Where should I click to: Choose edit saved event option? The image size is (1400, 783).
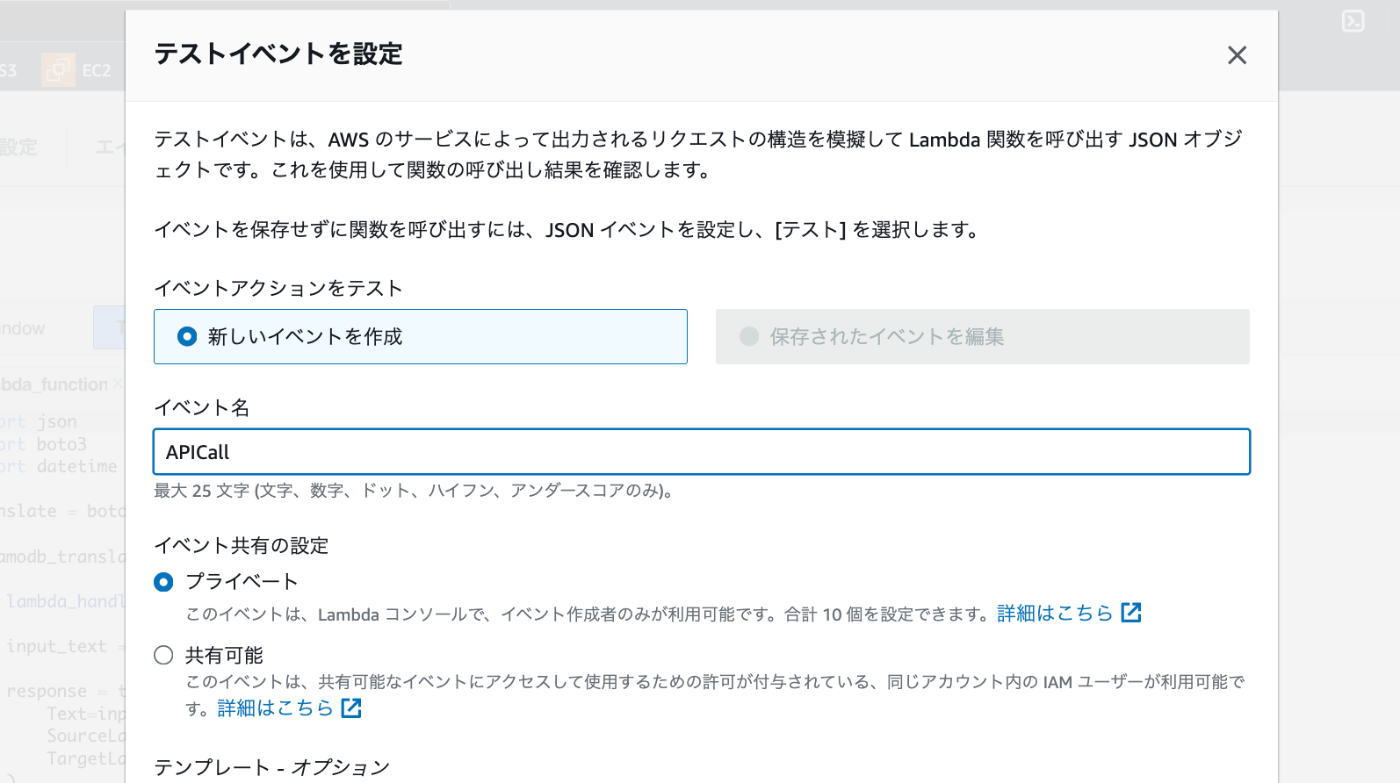982,337
